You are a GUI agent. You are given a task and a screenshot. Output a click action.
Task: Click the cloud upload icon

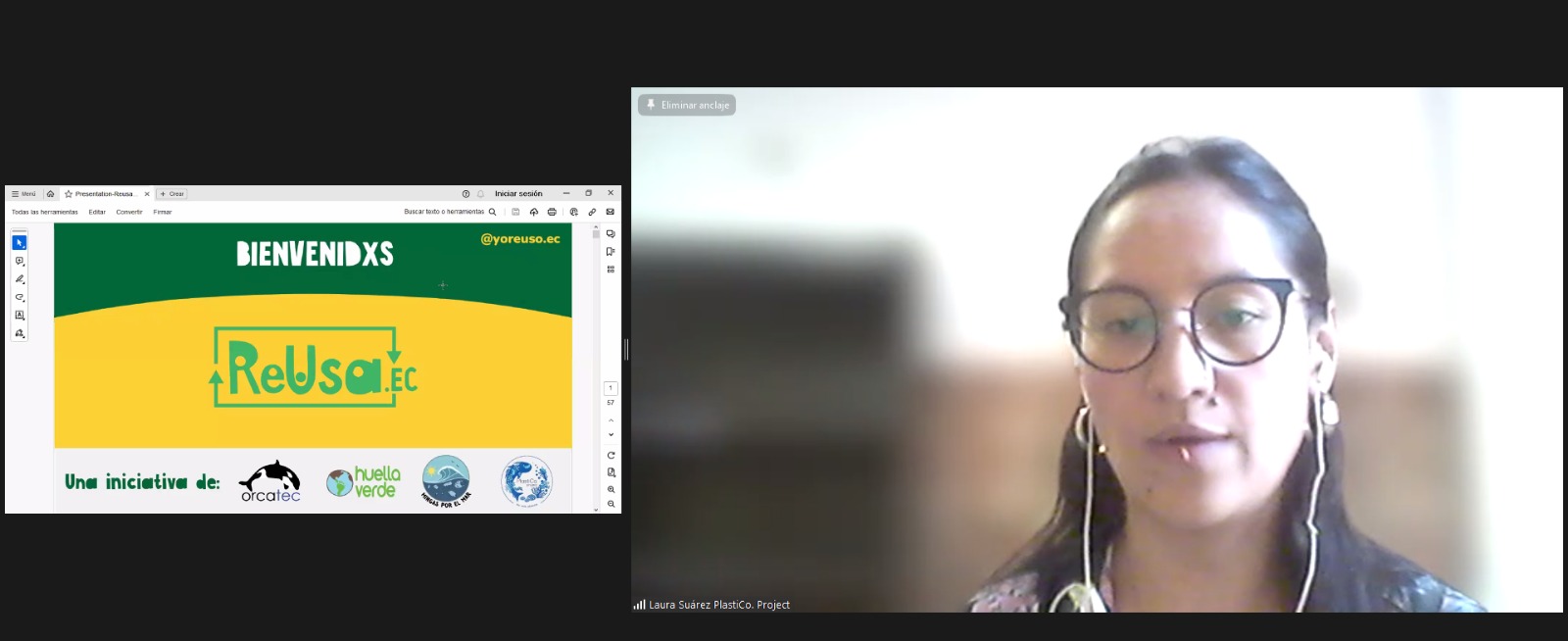pyautogui.click(x=534, y=212)
